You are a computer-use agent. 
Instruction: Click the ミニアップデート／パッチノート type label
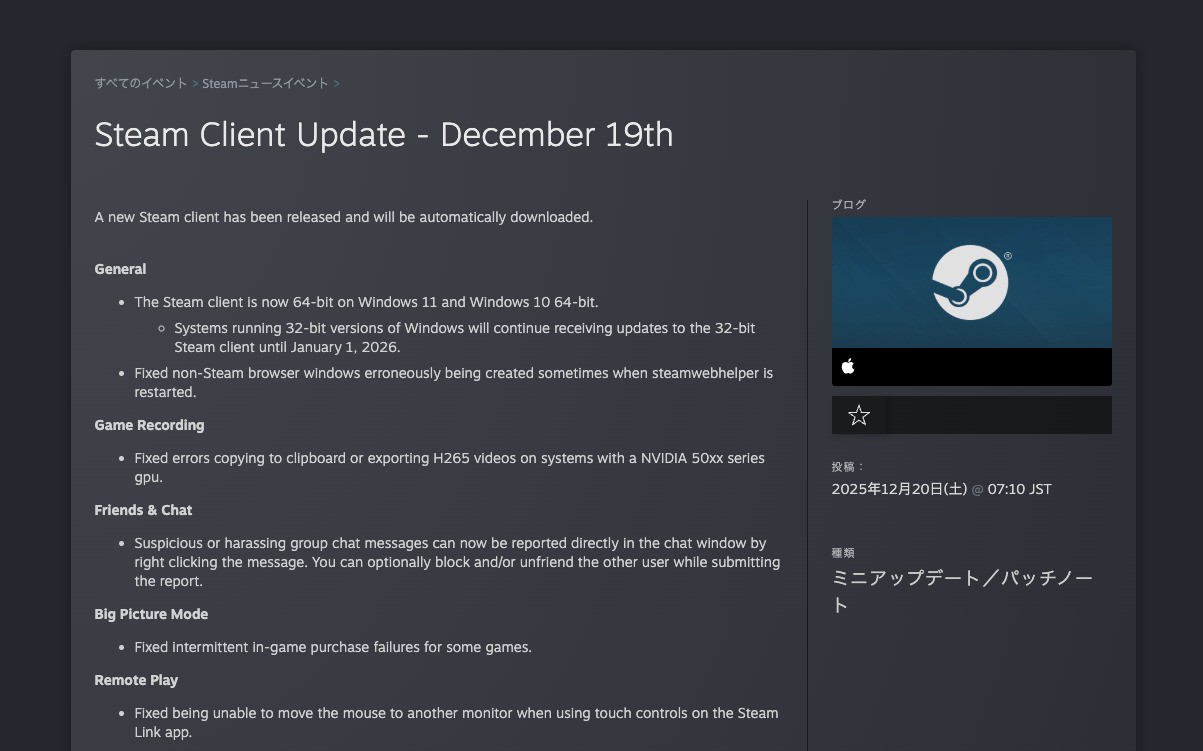(x=962, y=591)
